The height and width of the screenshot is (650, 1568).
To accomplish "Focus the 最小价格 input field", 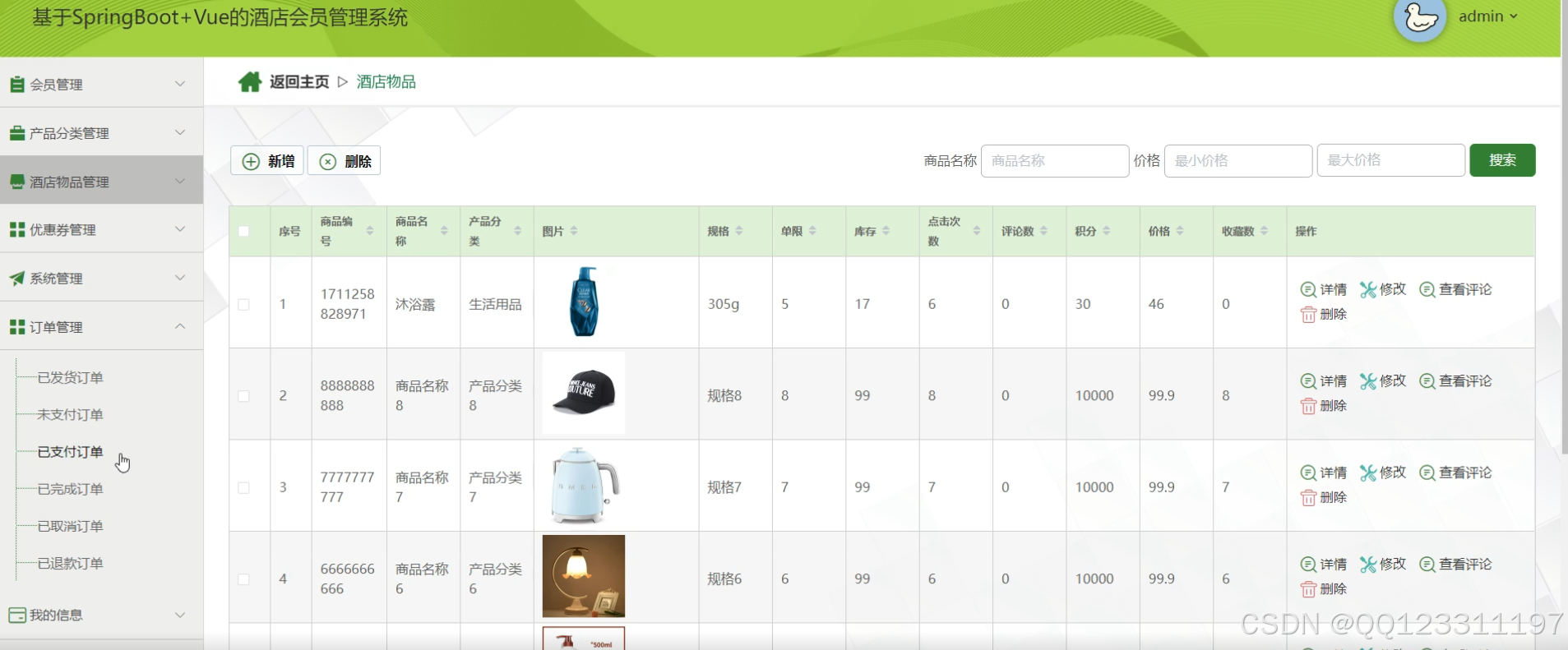I will pos(1238,161).
